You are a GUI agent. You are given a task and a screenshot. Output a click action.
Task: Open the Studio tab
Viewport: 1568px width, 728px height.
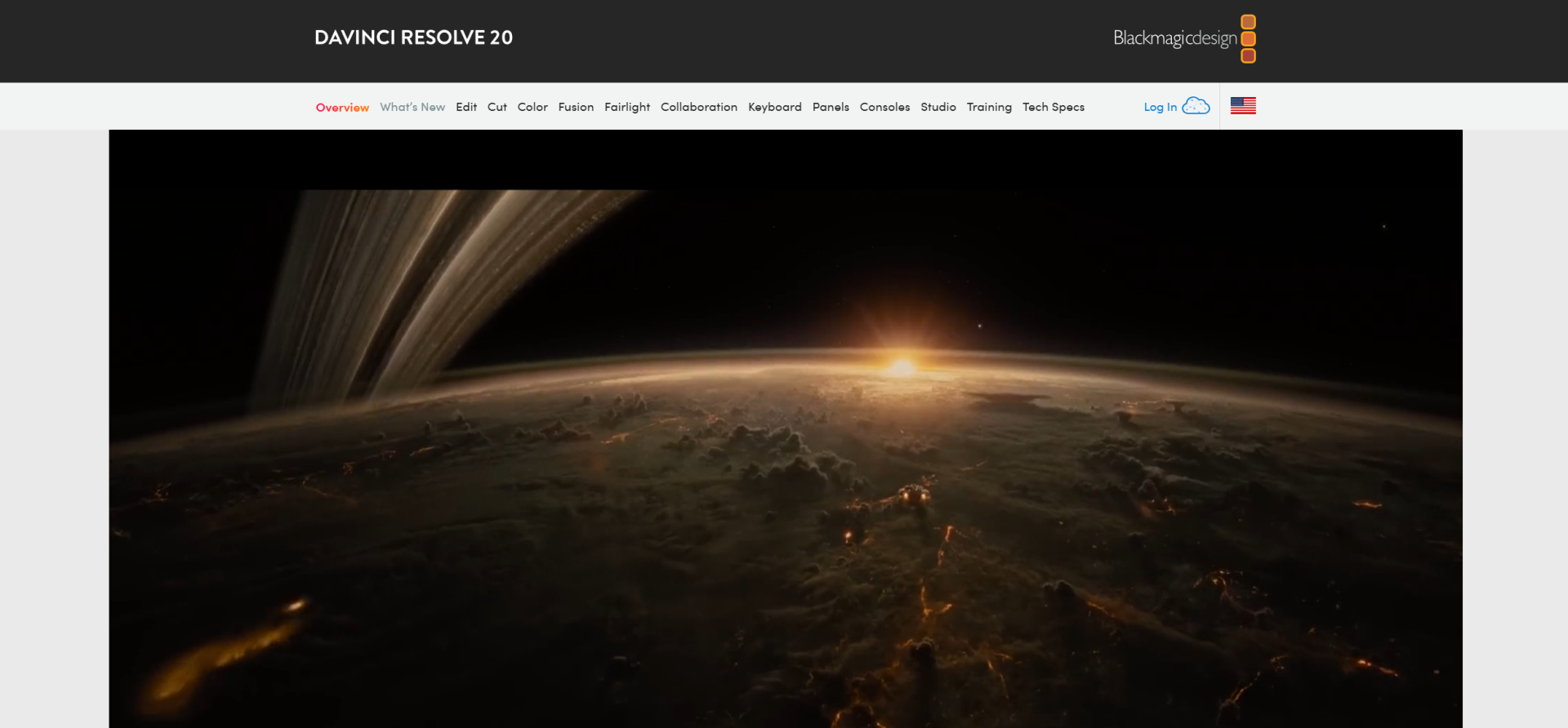click(x=938, y=107)
